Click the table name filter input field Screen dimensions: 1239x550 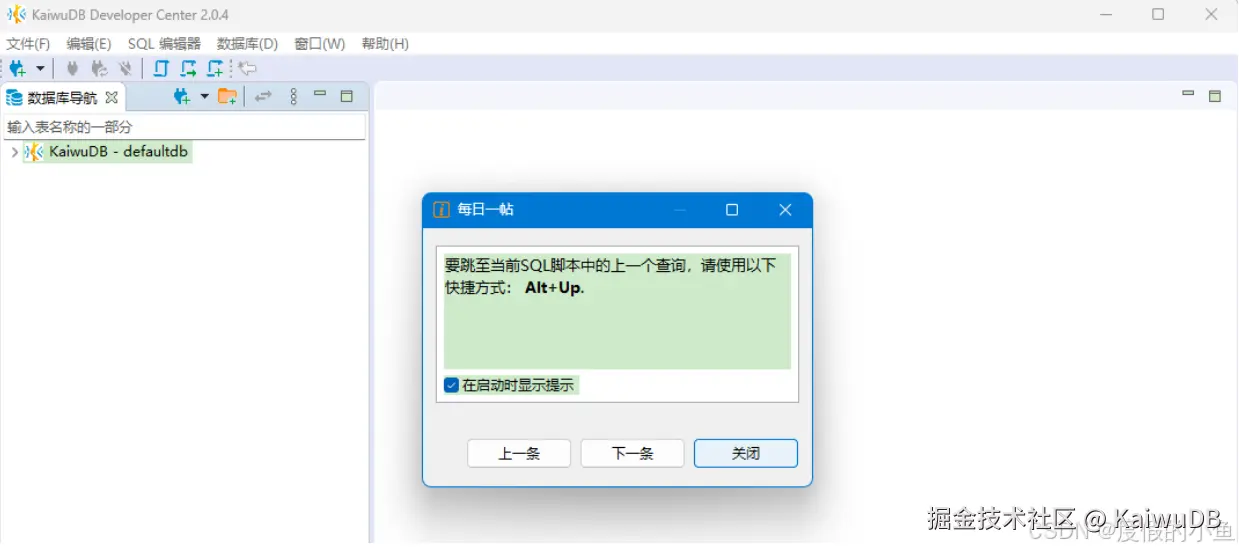point(184,127)
